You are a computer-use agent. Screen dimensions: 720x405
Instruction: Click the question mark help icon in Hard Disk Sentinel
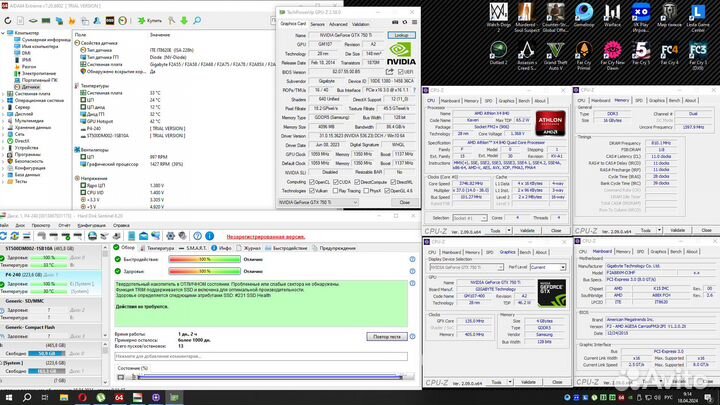pyautogui.click(x=197, y=236)
